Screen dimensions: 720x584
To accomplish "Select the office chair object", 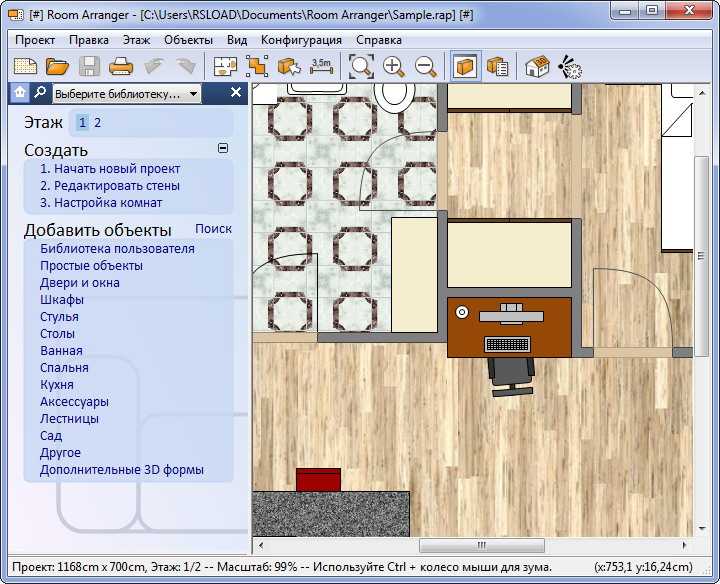I will (x=511, y=377).
